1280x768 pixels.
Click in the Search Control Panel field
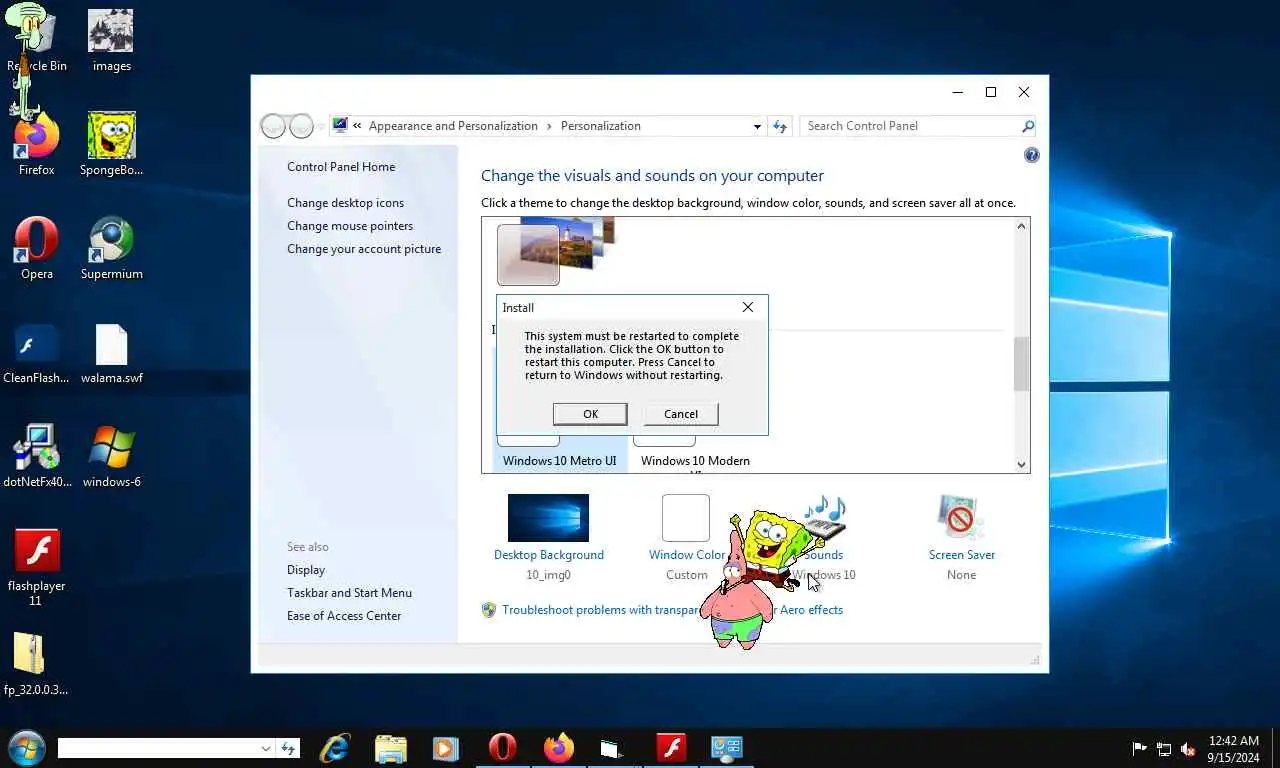(910, 126)
